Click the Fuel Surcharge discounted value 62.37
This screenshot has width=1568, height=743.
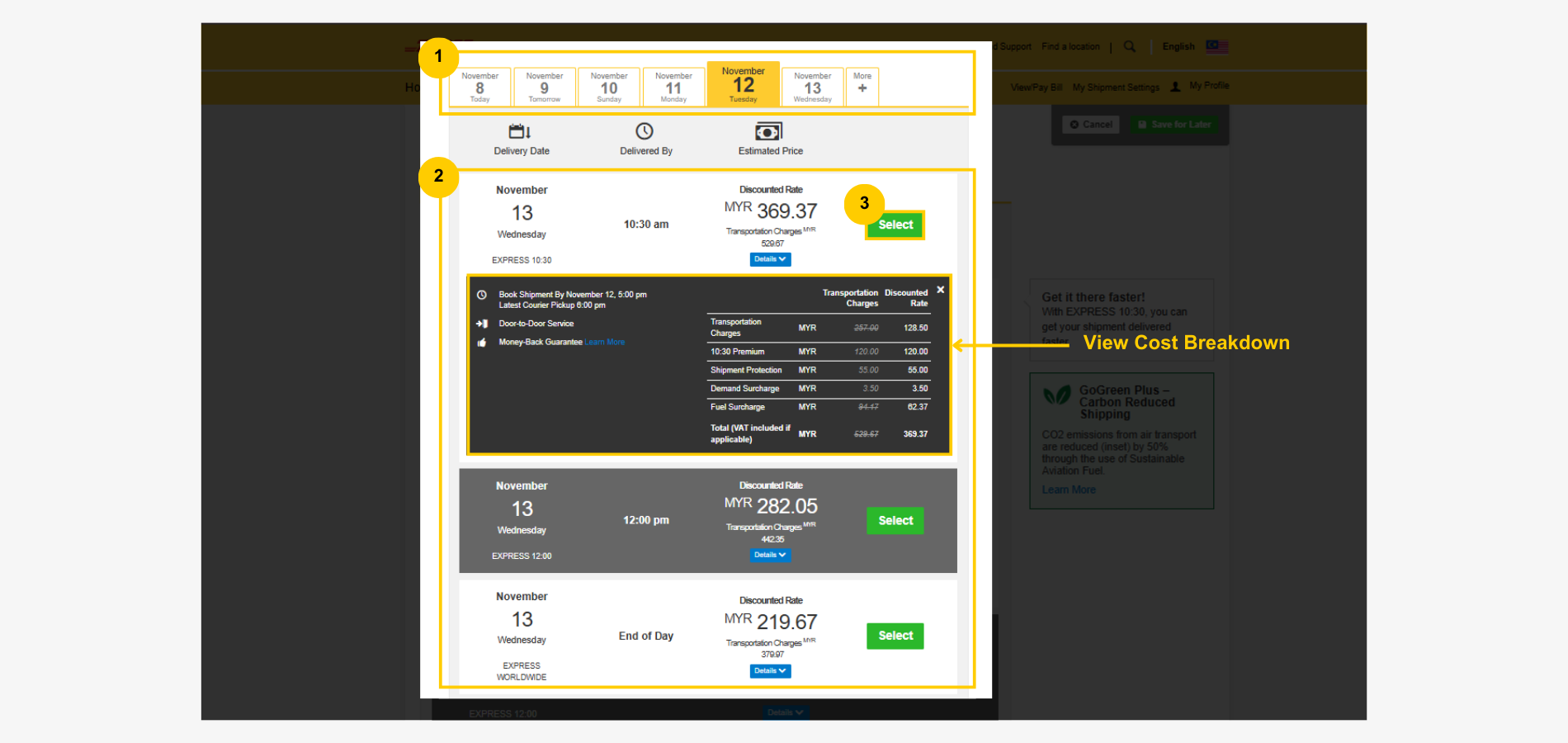(x=918, y=407)
